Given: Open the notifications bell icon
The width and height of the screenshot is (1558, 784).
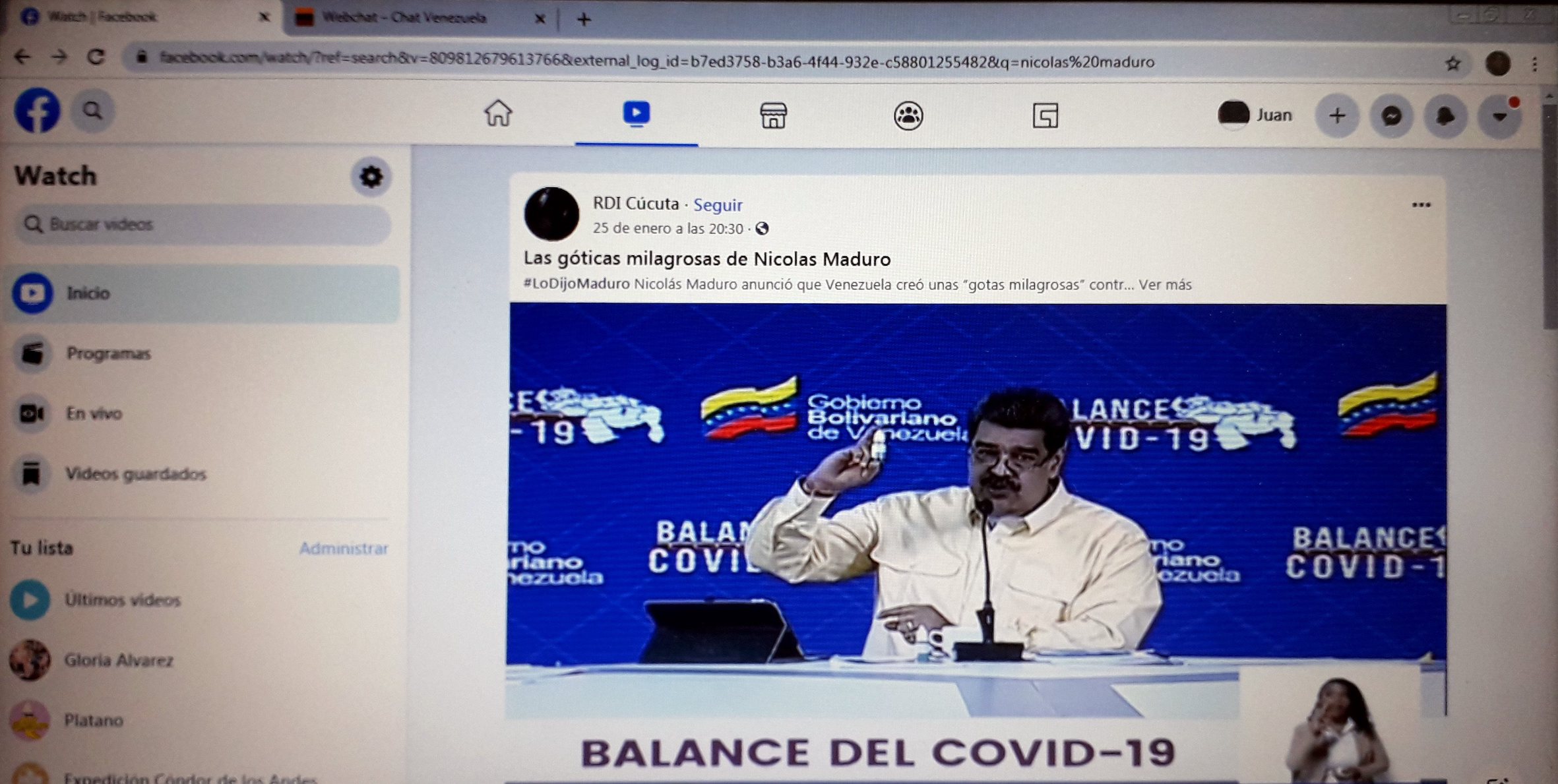Looking at the screenshot, I should pyautogui.click(x=1445, y=117).
